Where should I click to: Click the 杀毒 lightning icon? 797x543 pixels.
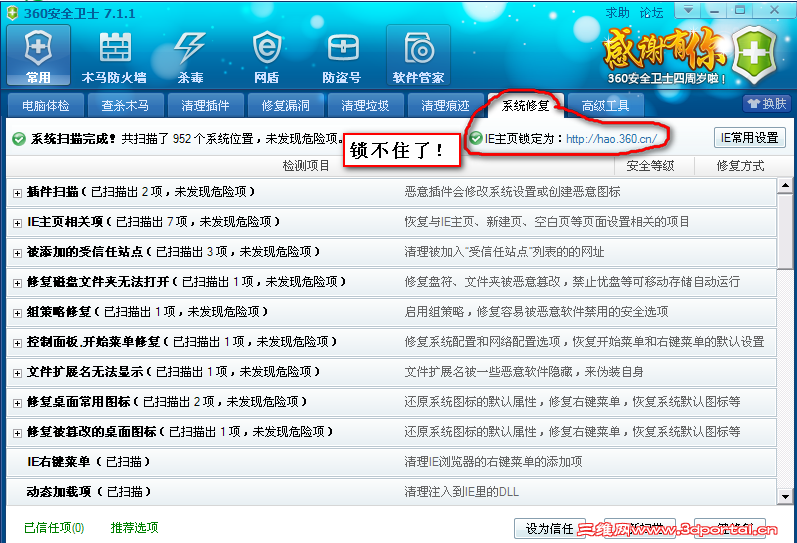[x=190, y=55]
